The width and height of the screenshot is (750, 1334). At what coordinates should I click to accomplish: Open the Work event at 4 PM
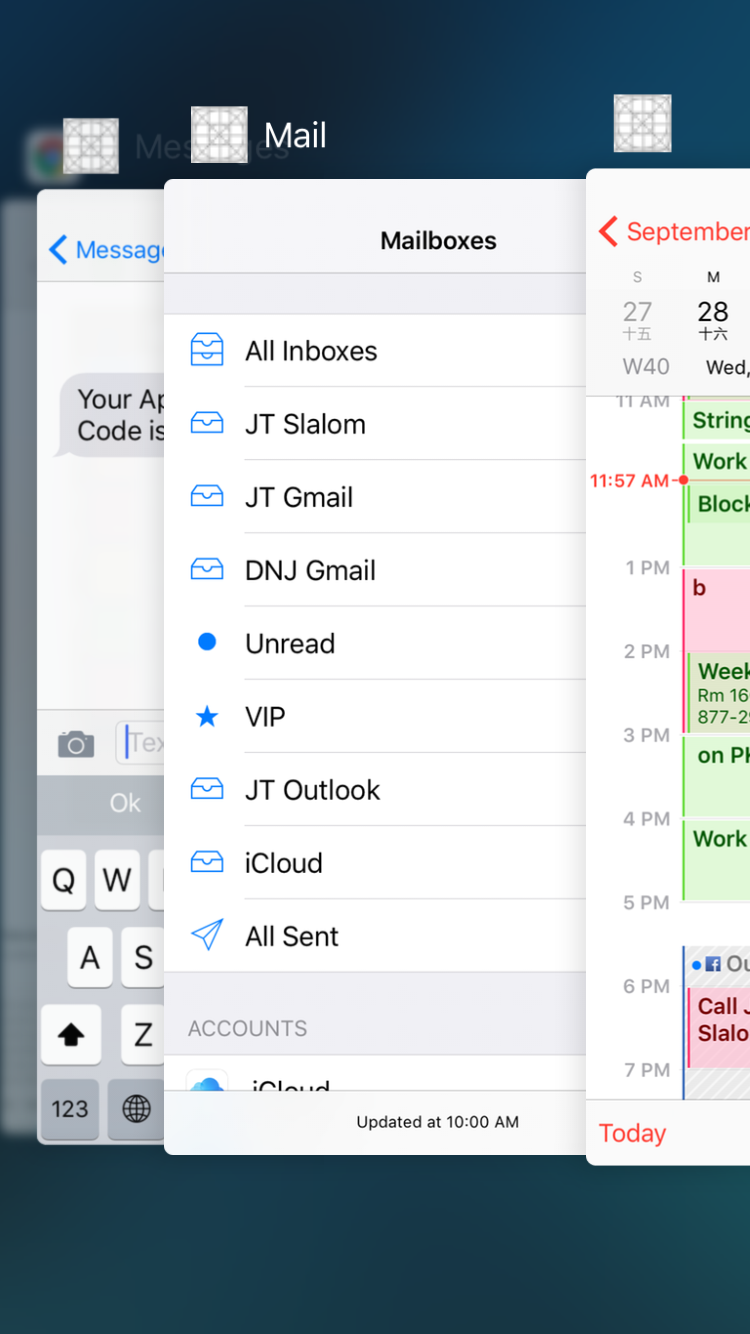717,859
